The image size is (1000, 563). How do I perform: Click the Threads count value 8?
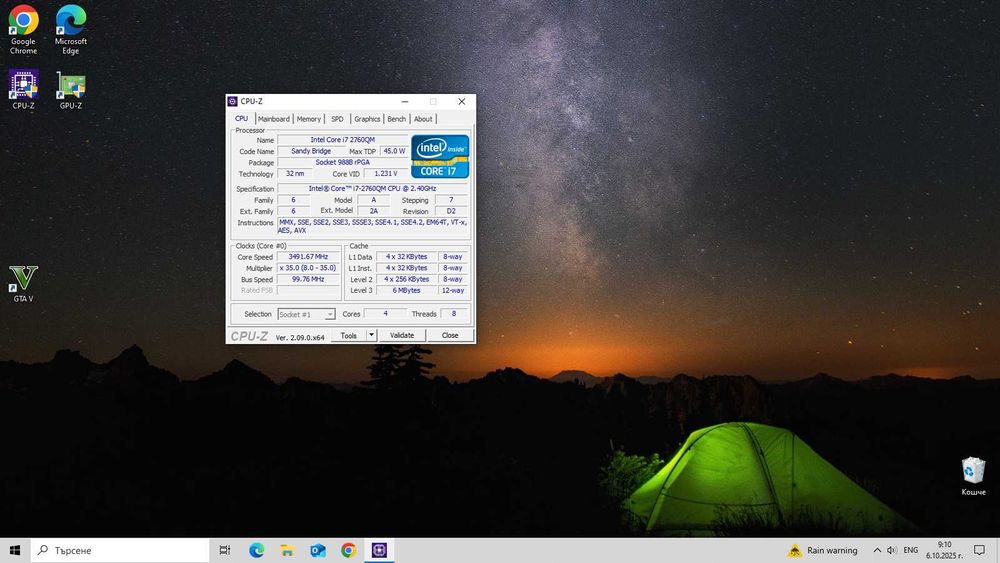click(453, 314)
